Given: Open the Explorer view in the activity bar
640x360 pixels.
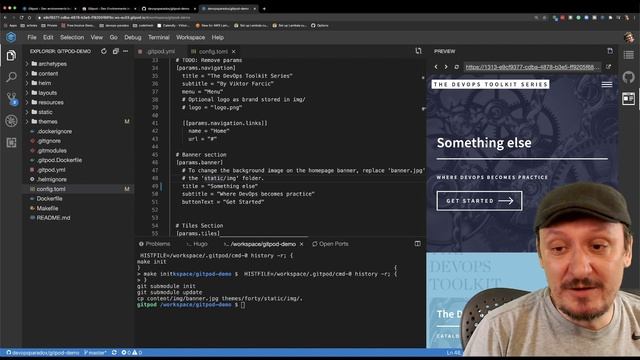Looking at the screenshot, I should pos(11,56).
